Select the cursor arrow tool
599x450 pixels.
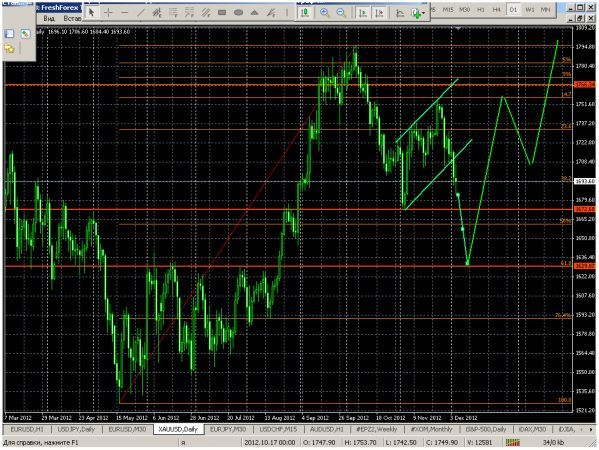point(91,13)
